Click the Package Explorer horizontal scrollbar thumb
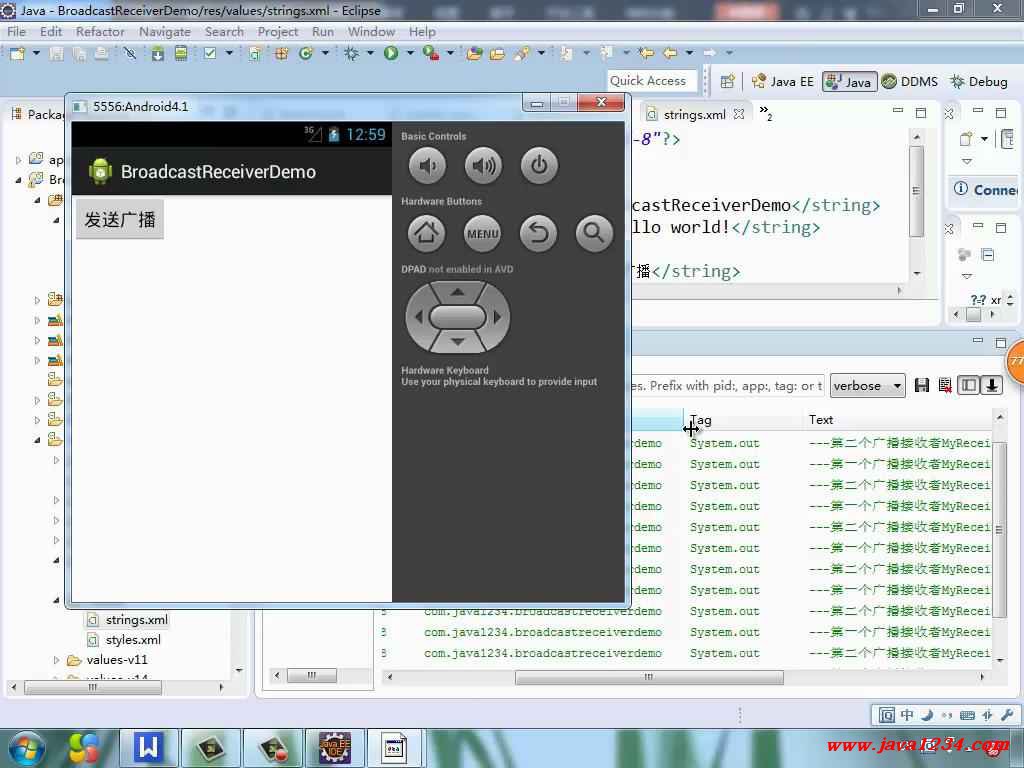This screenshot has width=1024, height=768. (93, 687)
